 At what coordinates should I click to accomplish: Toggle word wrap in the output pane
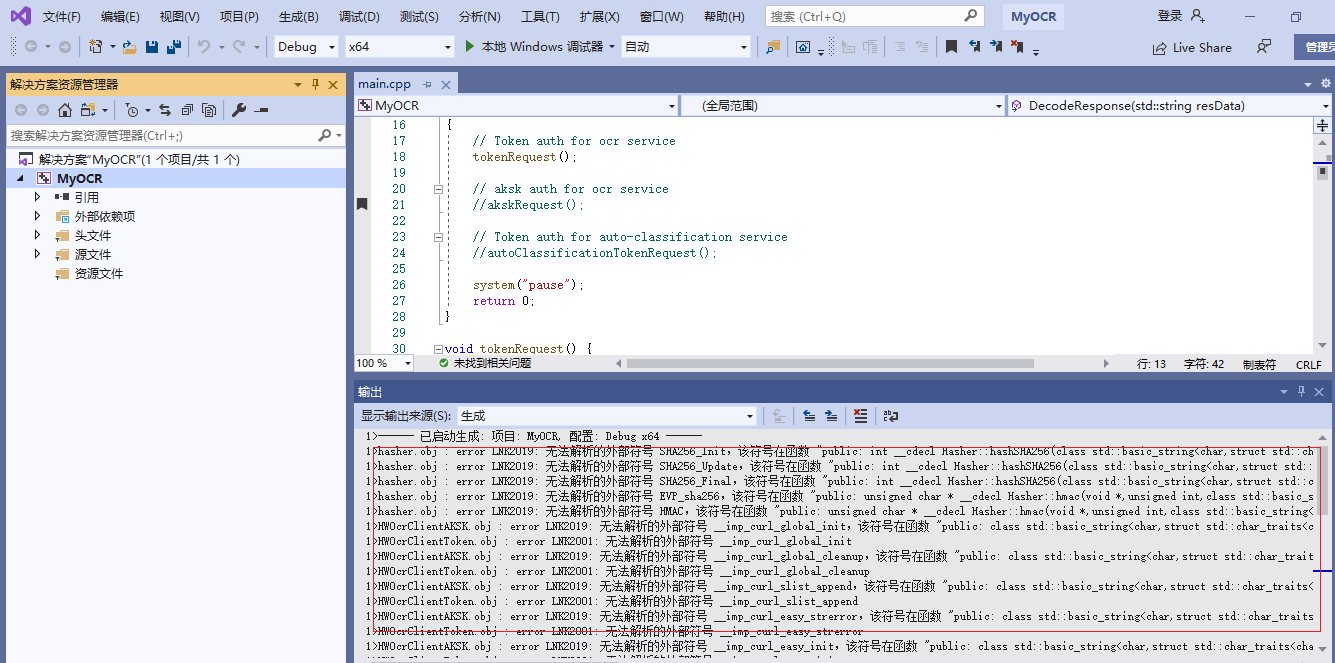(x=890, y=415)
